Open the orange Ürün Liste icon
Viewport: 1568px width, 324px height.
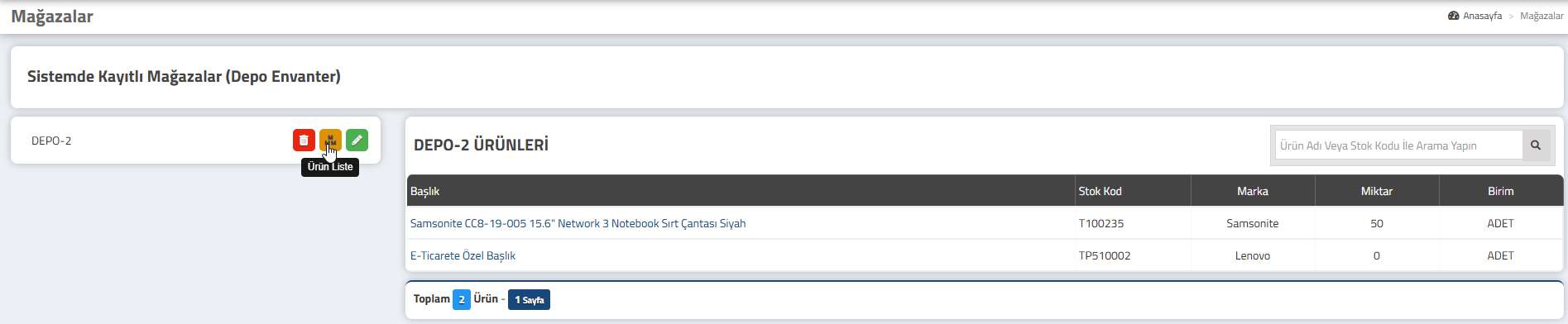coord(330,141)
